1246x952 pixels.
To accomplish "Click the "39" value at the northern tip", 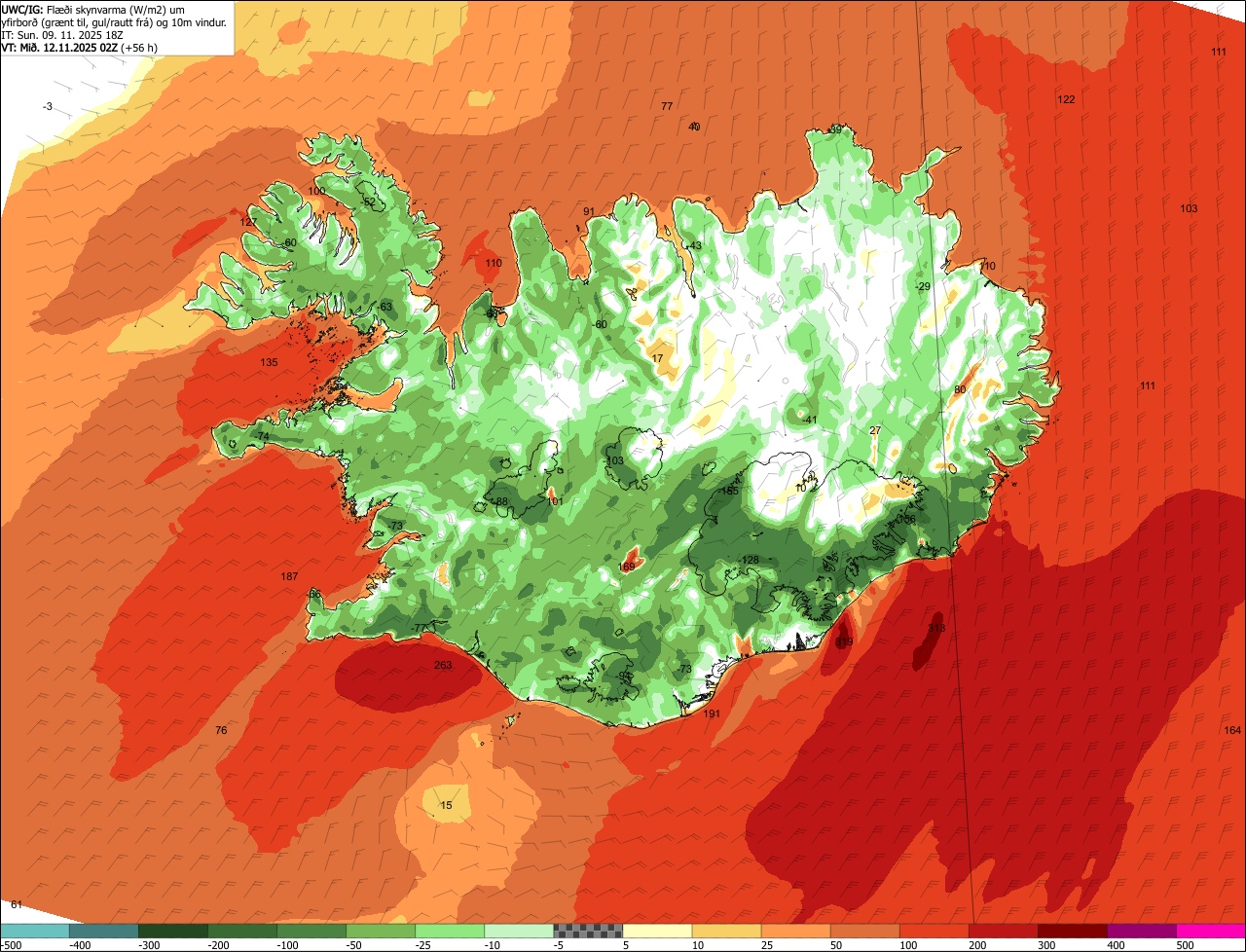I will point(835,129).
